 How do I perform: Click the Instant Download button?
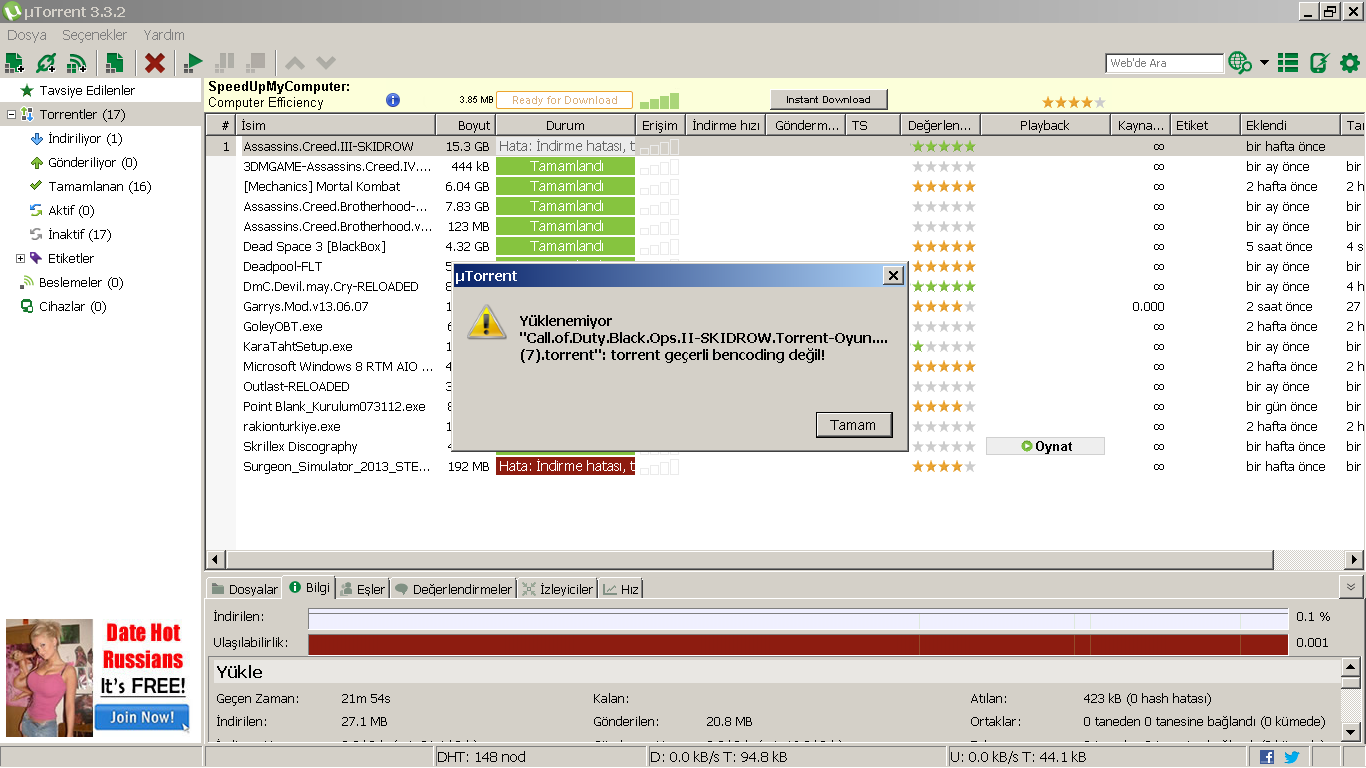pos(828,100)
